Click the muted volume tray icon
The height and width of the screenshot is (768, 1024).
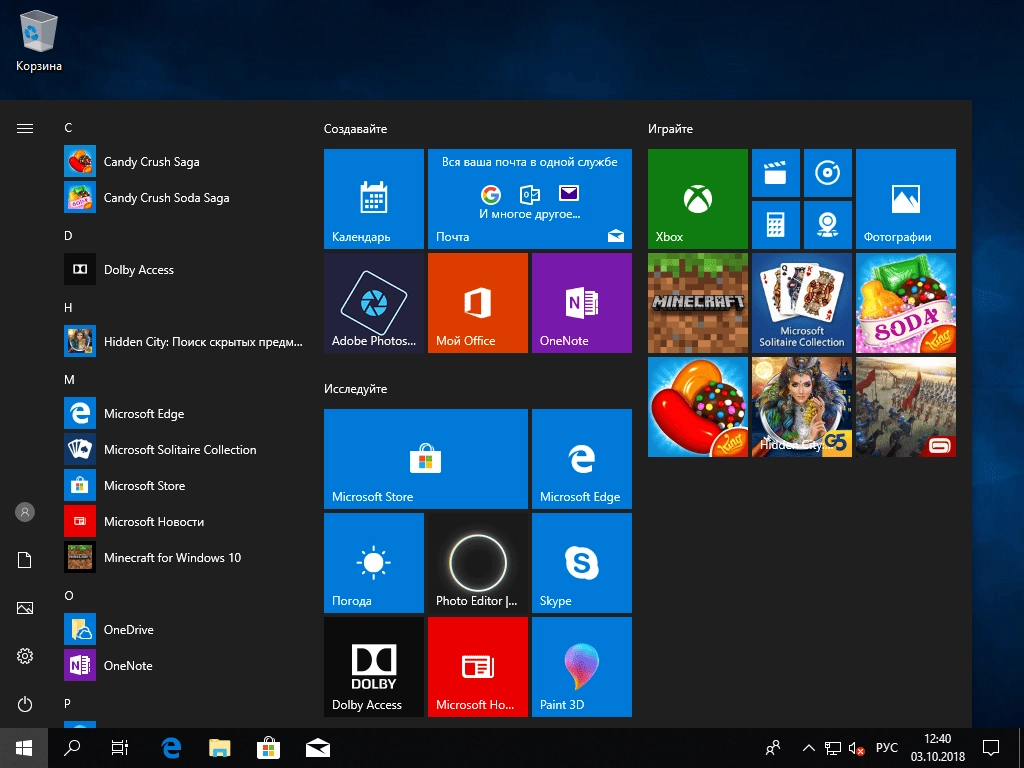click(856, 748)
